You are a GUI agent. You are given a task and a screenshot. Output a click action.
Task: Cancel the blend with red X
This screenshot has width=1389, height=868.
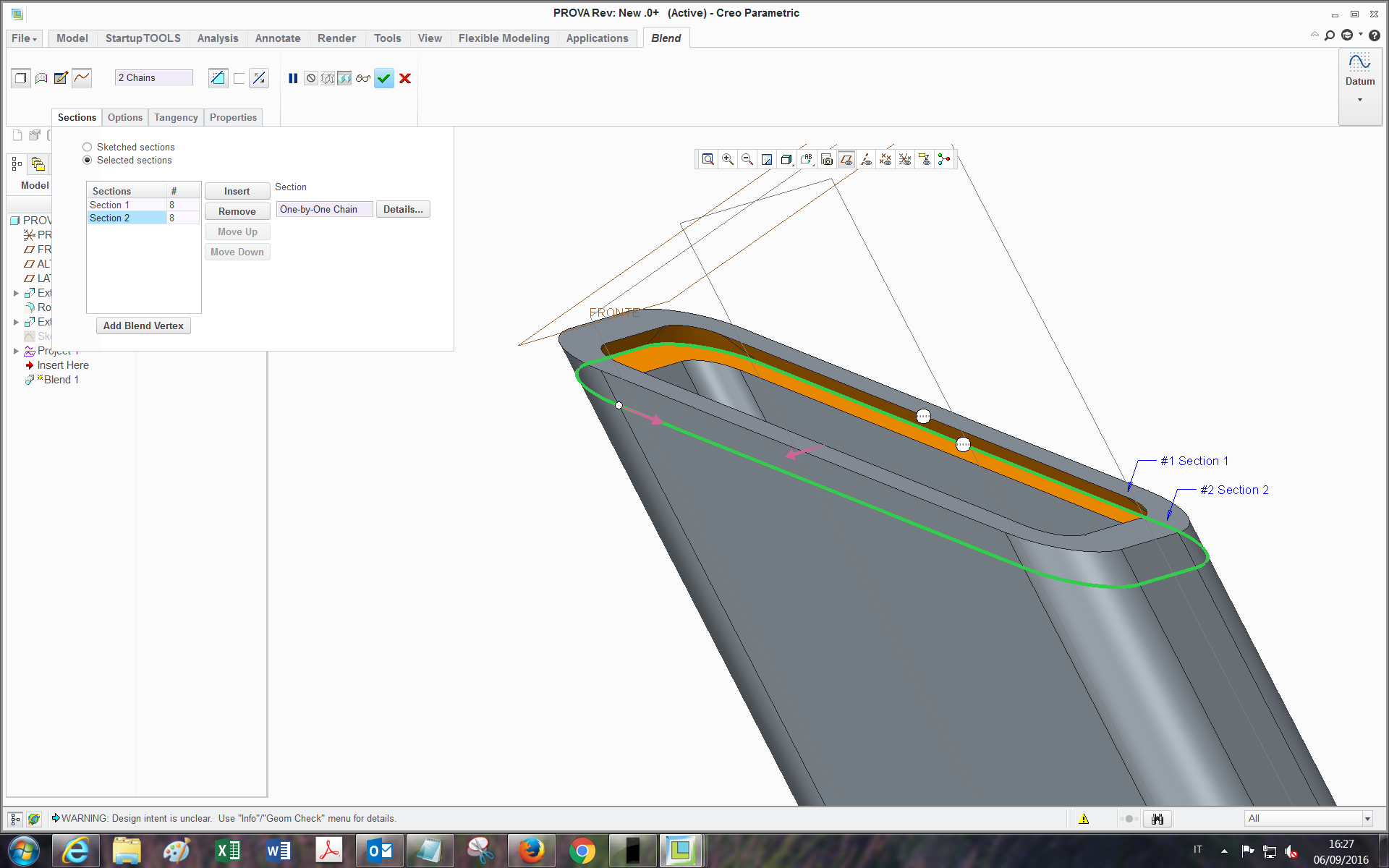tap(405, 78)
